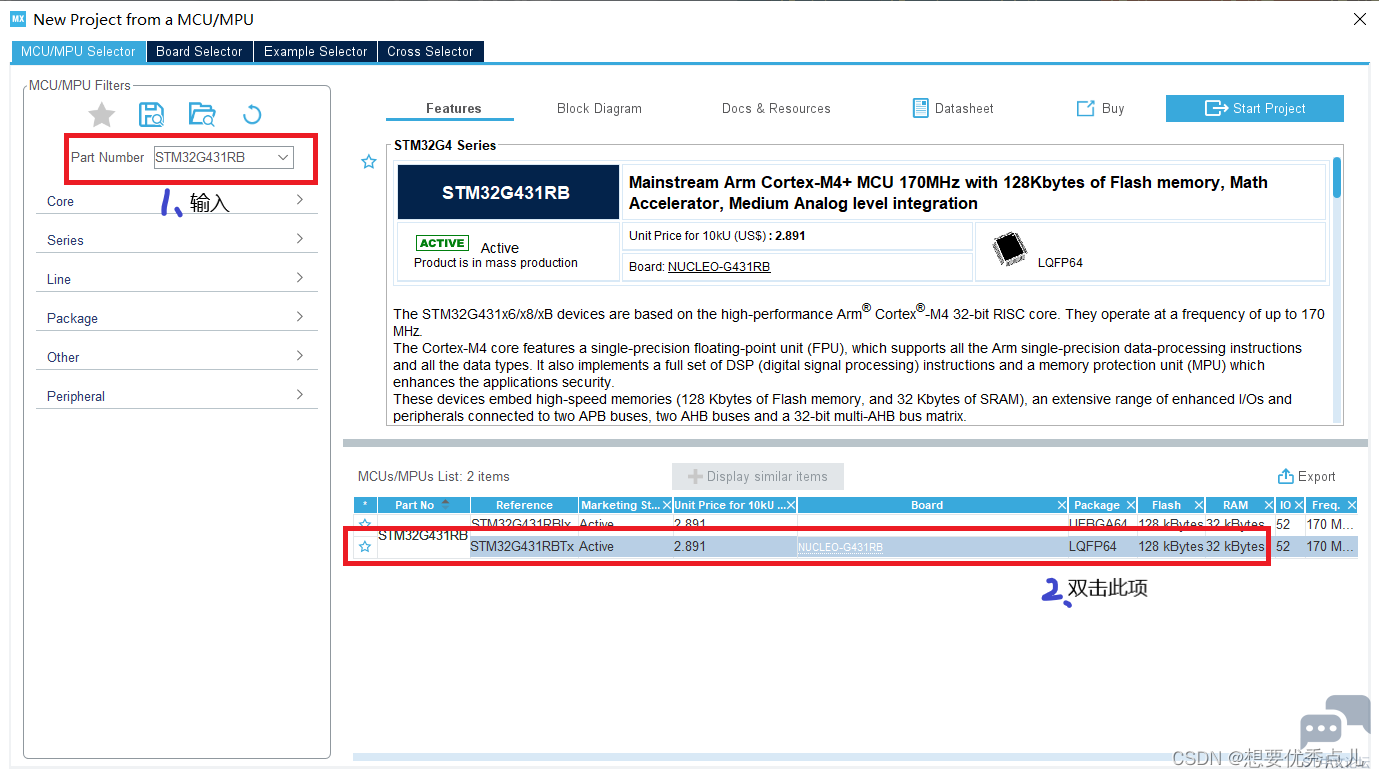This screenshot has width=1379, height=778.
Task: Remove the Marketing Status column via its x
Action: click(667, 505)
